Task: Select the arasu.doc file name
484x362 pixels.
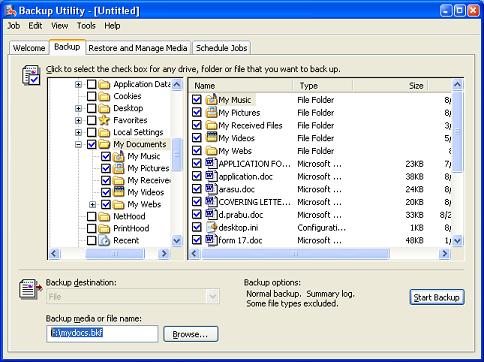Action: point(237,189)
